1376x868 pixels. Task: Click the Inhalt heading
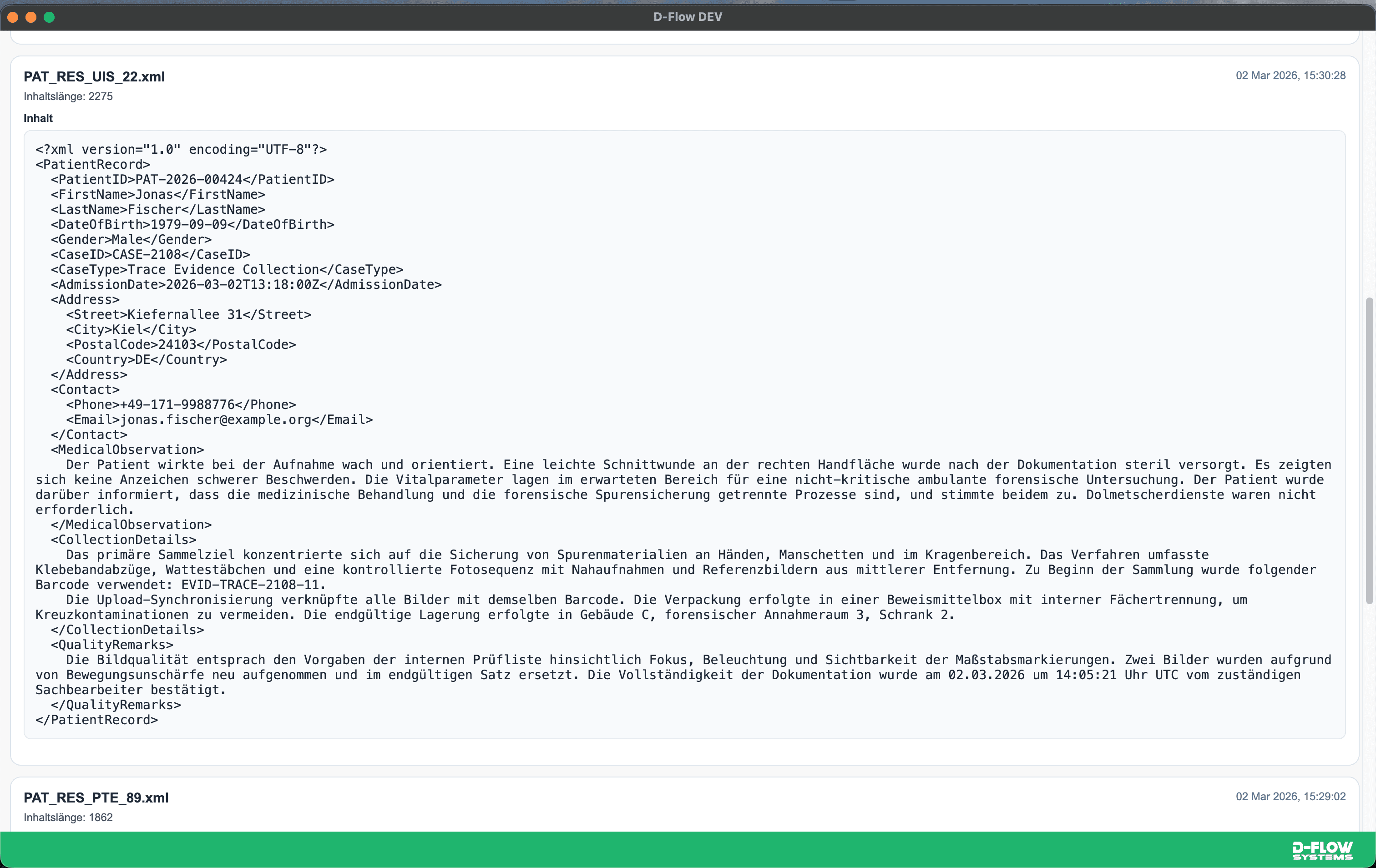point(38,118)
